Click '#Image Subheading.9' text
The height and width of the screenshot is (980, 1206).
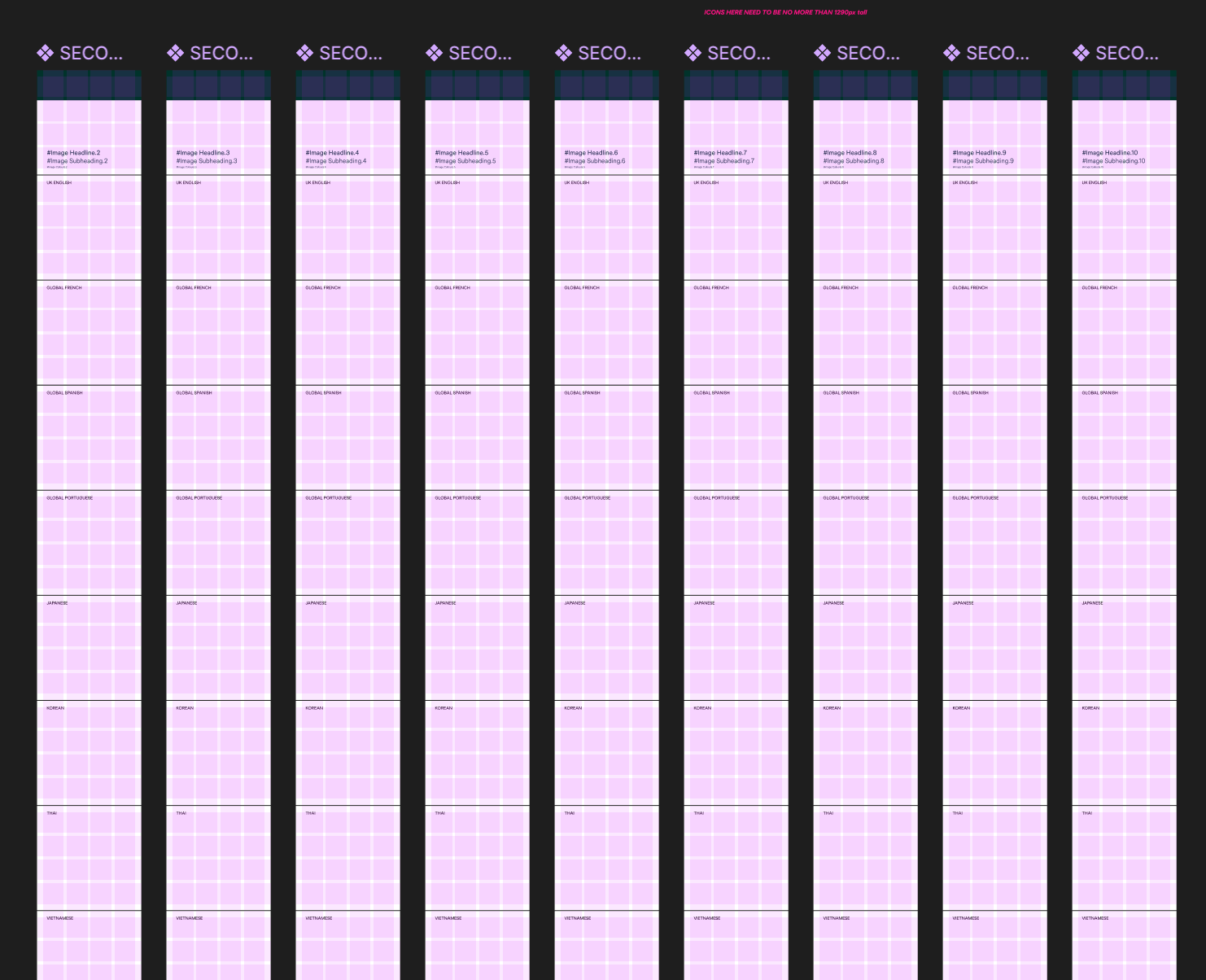[983, 161]
